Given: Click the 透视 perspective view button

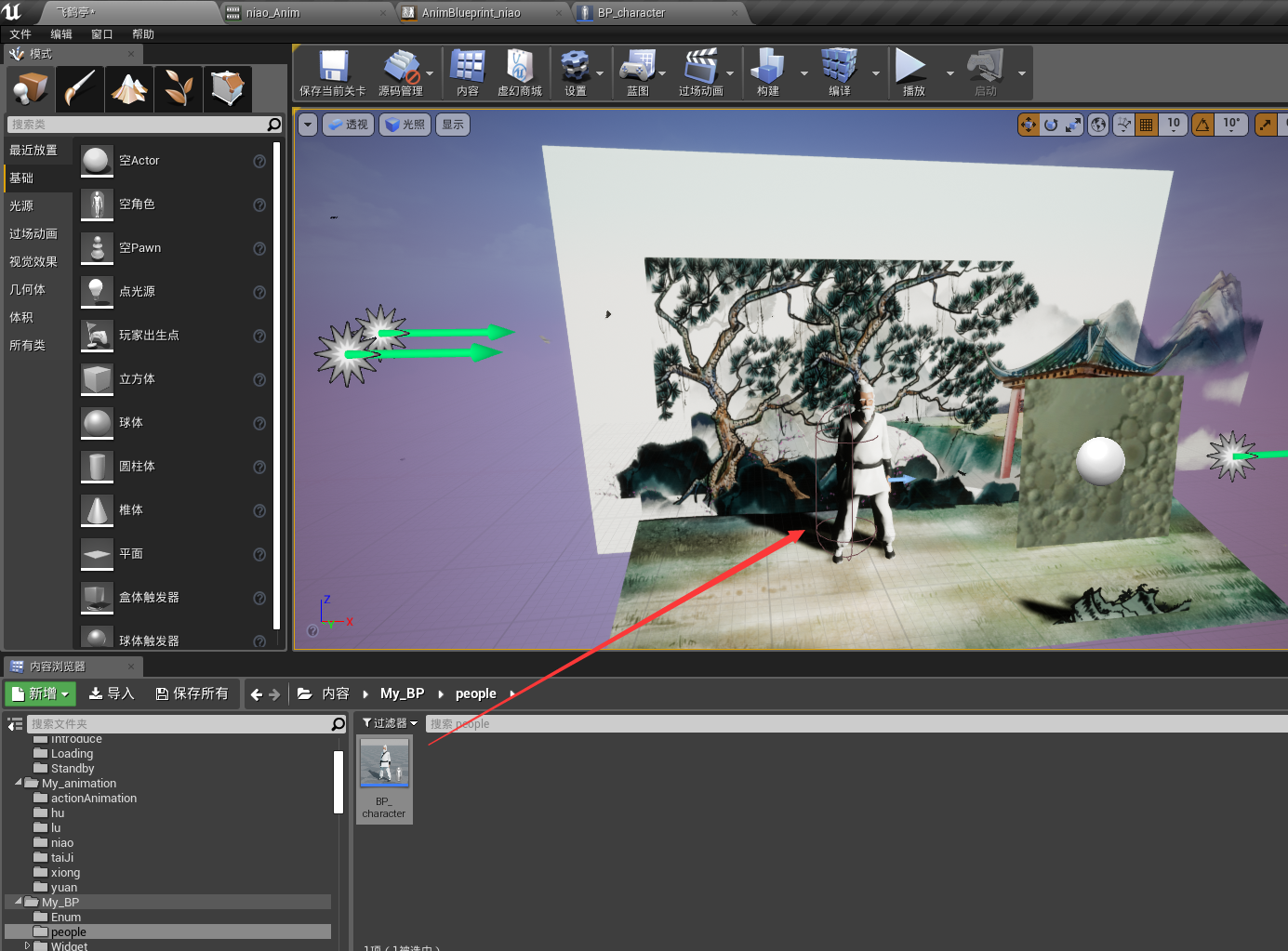Looking at the screenshot, I should (x=348, y=125).
